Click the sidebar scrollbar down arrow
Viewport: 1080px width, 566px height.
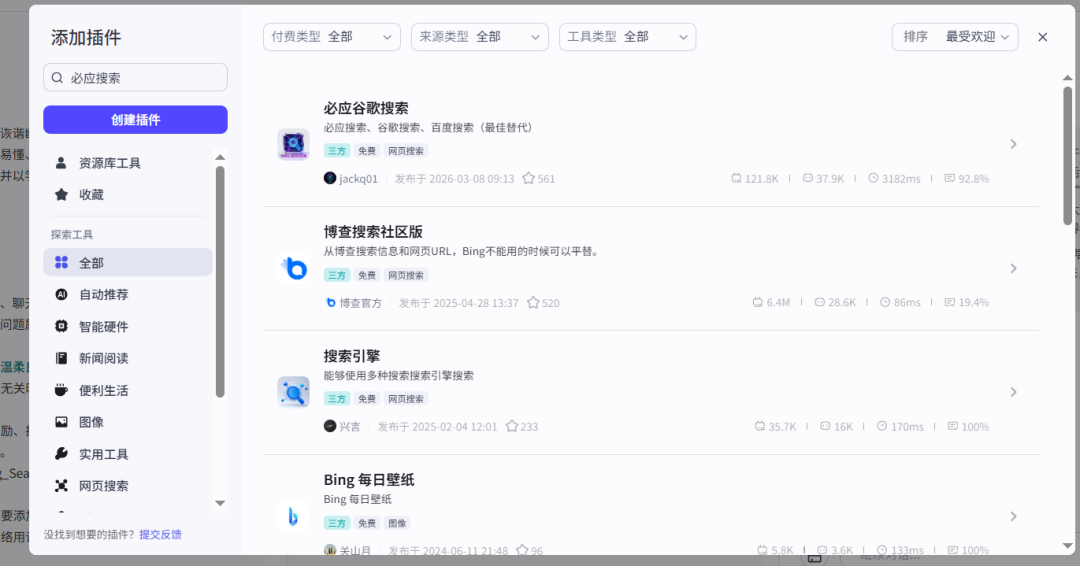[220, 503]
